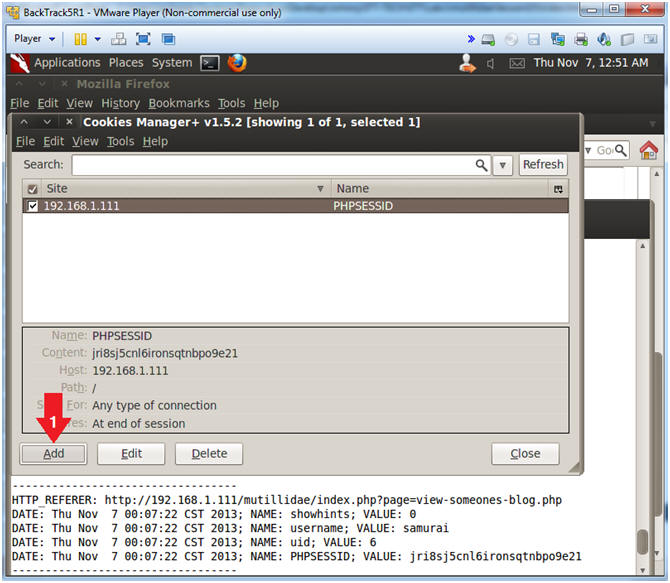This screenshot has height=583, width=670.
Task: Launch the terminal from the top panel
Action: (x=210, y=64)
